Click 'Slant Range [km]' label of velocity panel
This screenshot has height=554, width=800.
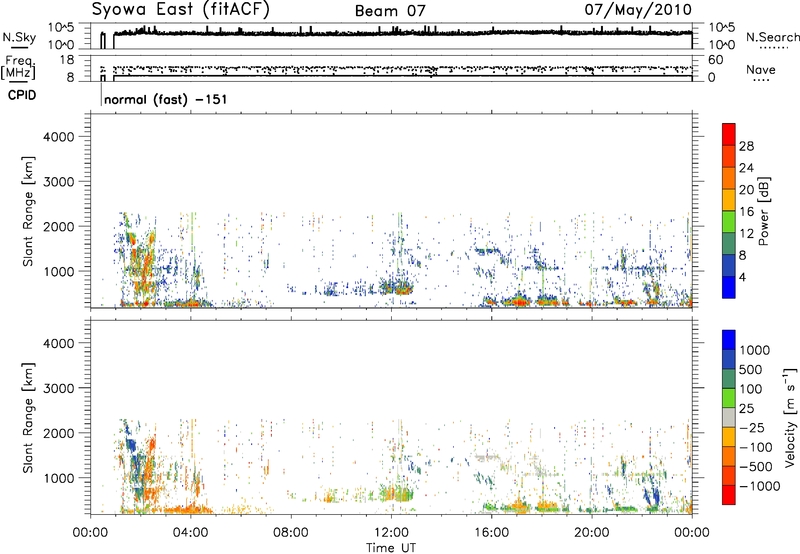28,417
